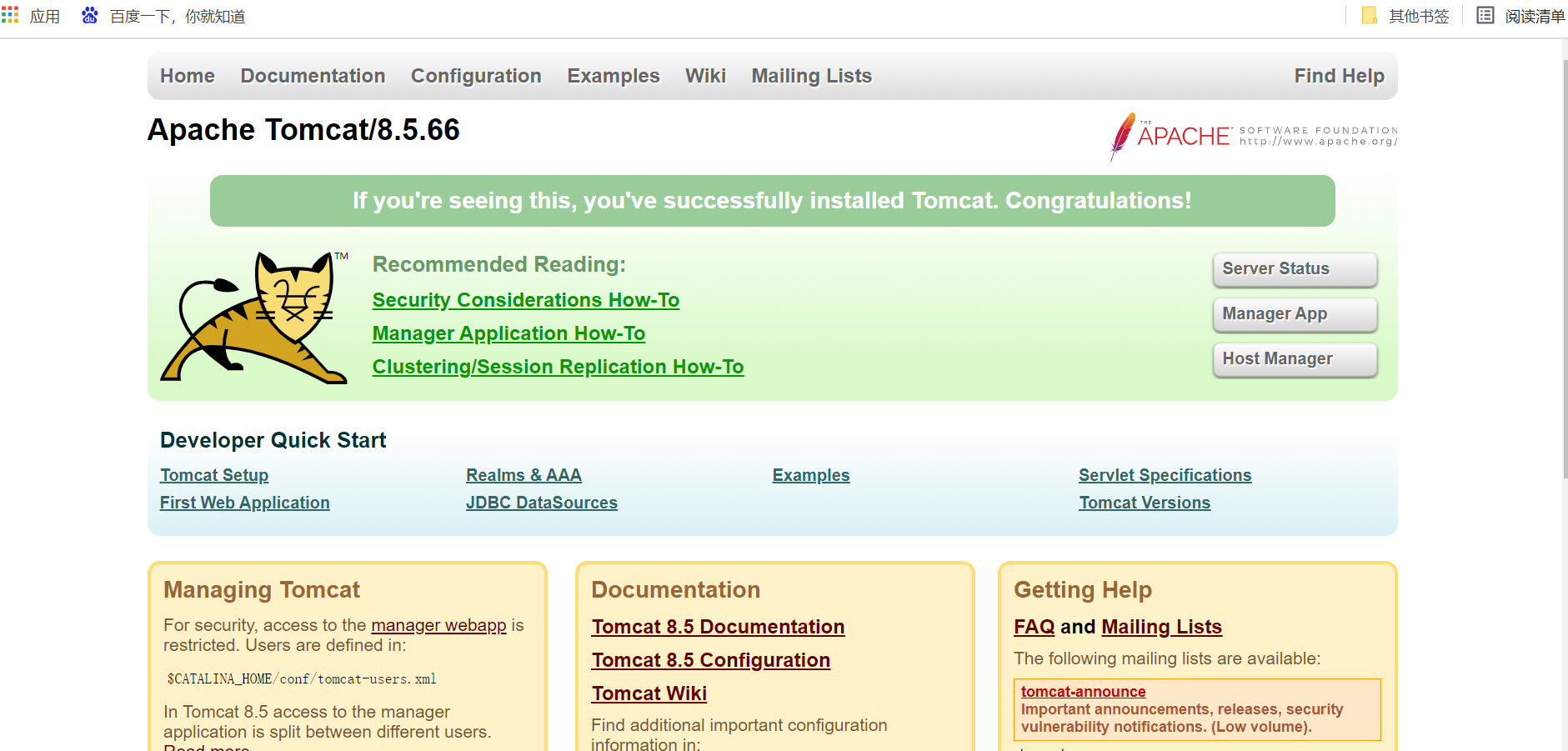This screenshot has height=751, width=1568.
Task: Click the Recommended Reading heading
Action: tap(498, 264)
